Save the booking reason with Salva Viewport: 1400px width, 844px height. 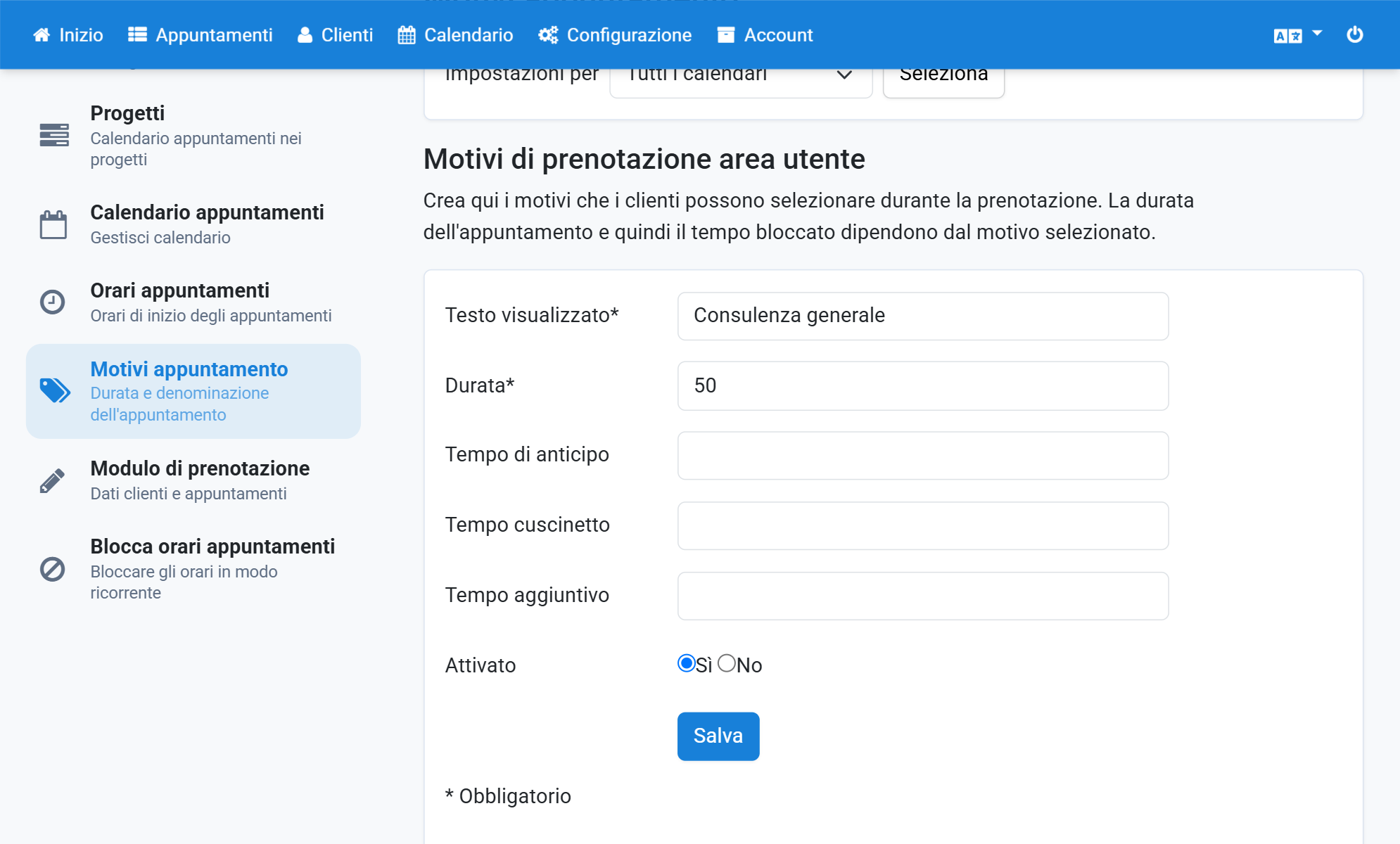tap(718, 736)
